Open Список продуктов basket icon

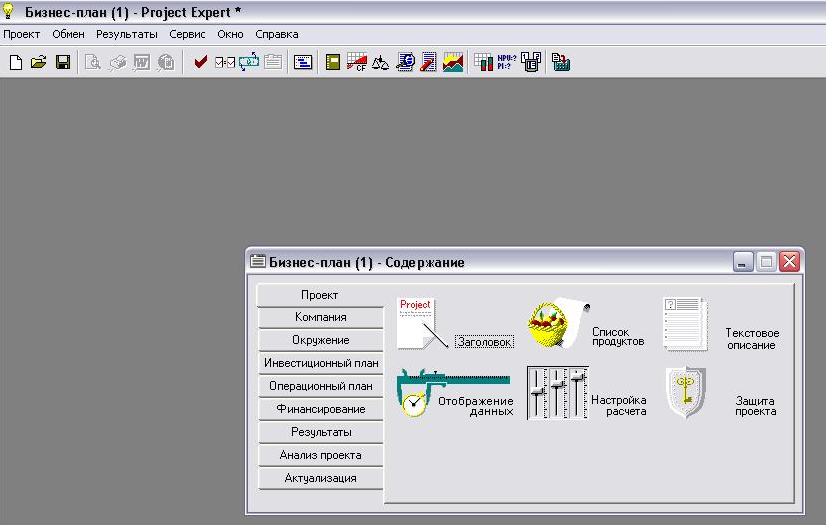coord(558,322)
